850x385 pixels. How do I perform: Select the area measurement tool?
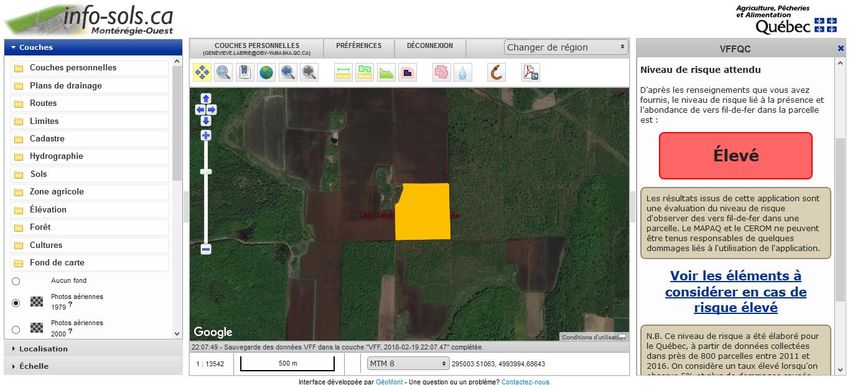(365, 72)
